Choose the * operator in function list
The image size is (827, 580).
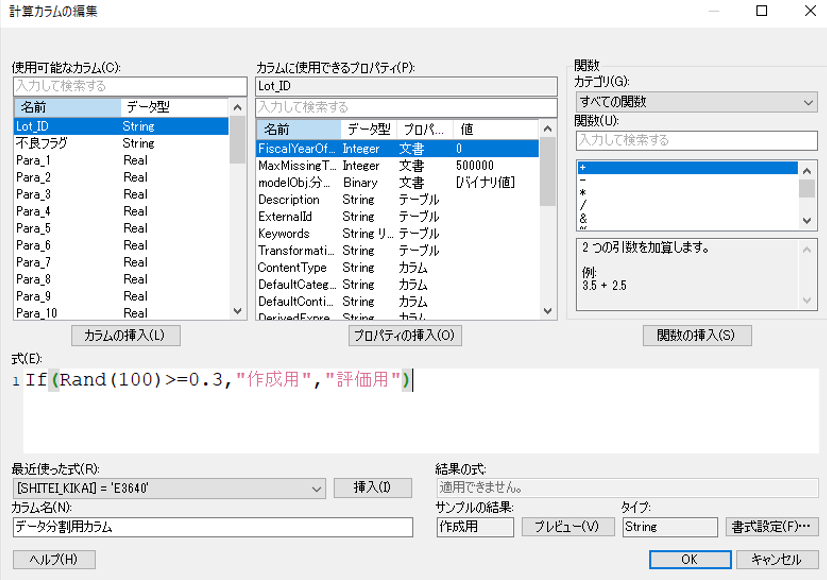(x=582, y=190)
